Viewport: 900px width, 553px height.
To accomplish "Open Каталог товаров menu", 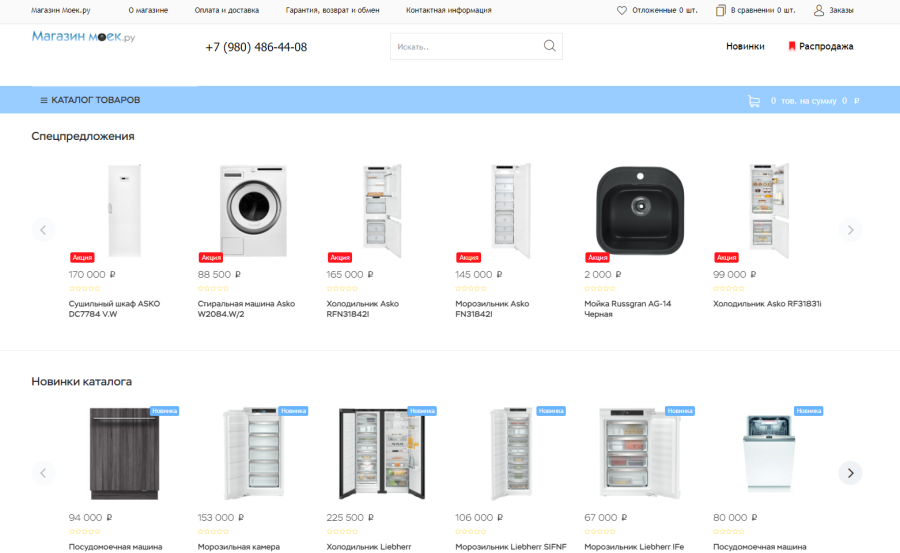I will 90,100.
